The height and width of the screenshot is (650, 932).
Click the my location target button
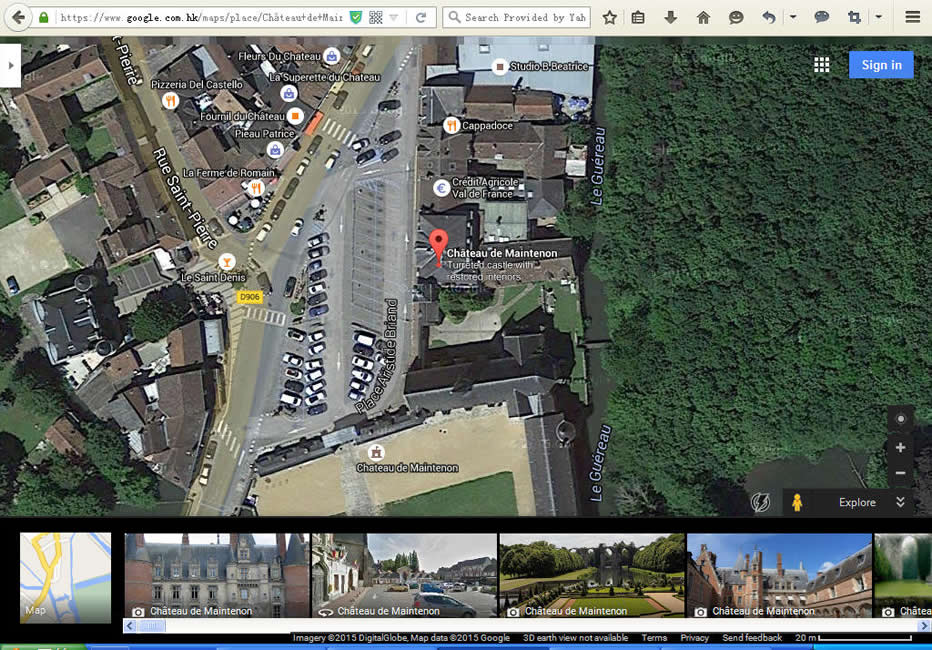pyautogui.click(x=900, y=419)
